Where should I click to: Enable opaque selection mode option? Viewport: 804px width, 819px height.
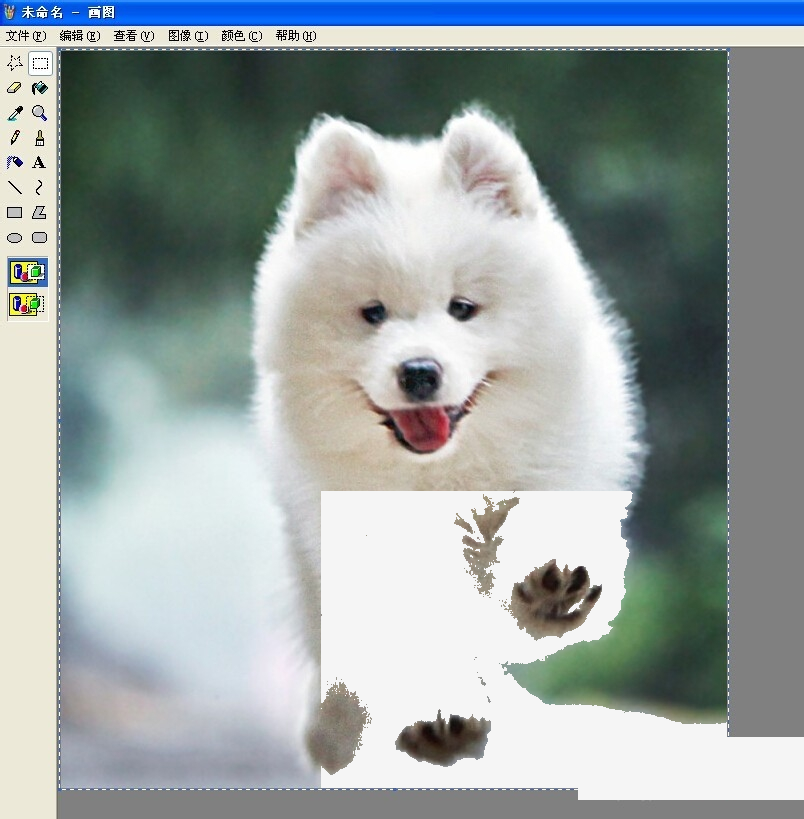(x=28, y=272)
